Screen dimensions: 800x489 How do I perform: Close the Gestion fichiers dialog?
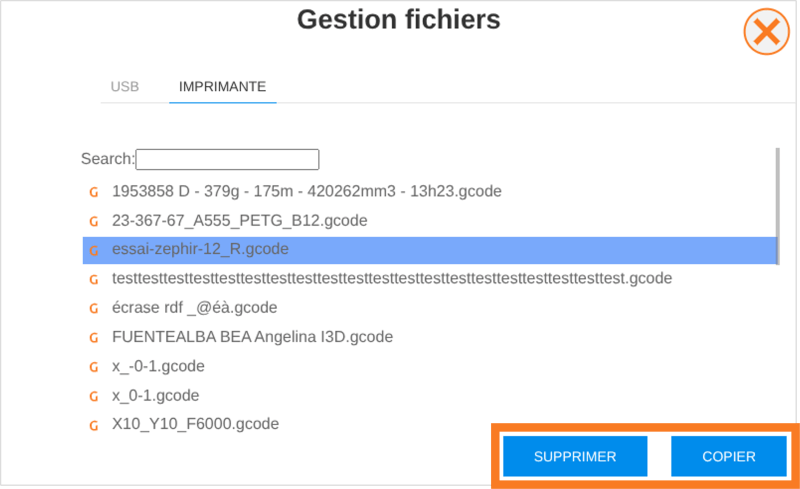click(x=766, y=32)
